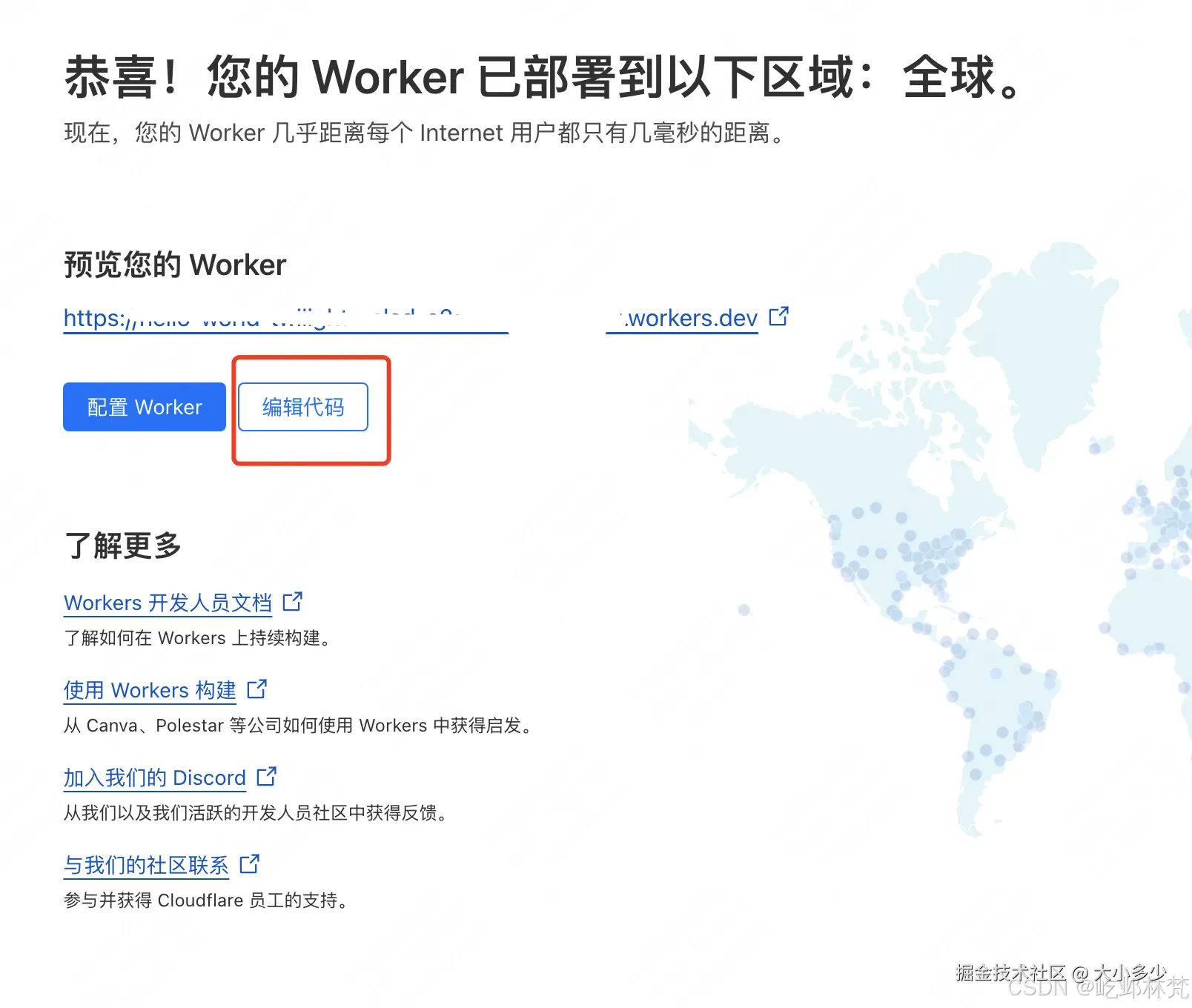
Task: Click external link icon beside workers.dev URL
Action: [x=780, y=317]
